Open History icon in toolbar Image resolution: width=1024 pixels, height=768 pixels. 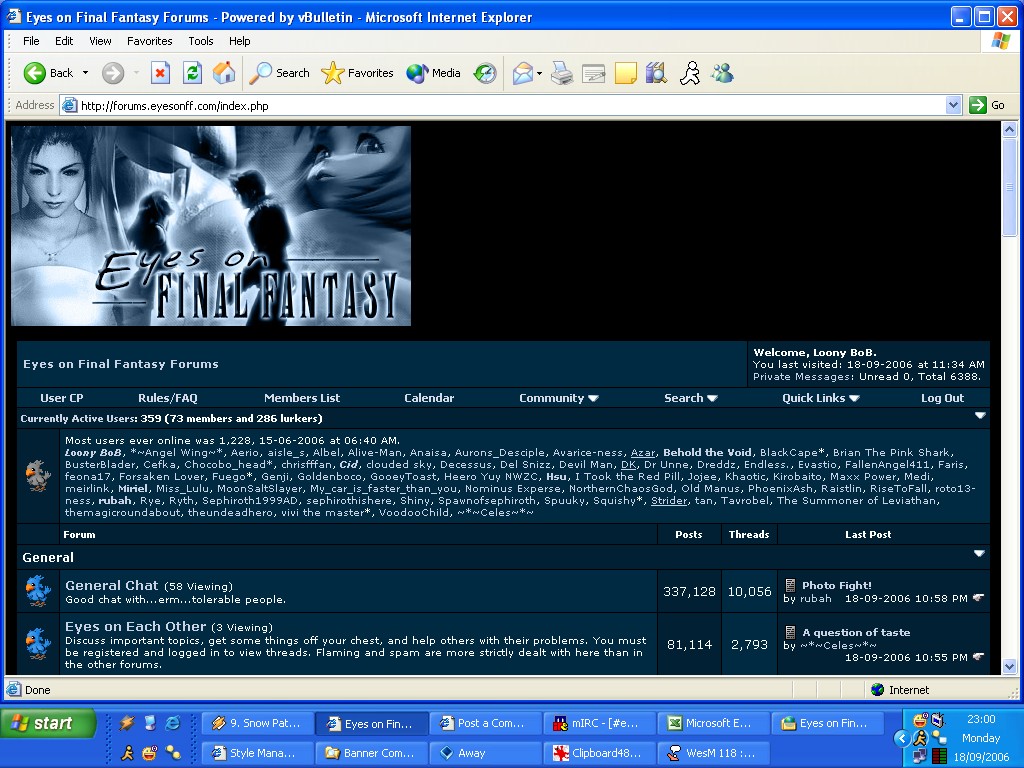[485, 73]
